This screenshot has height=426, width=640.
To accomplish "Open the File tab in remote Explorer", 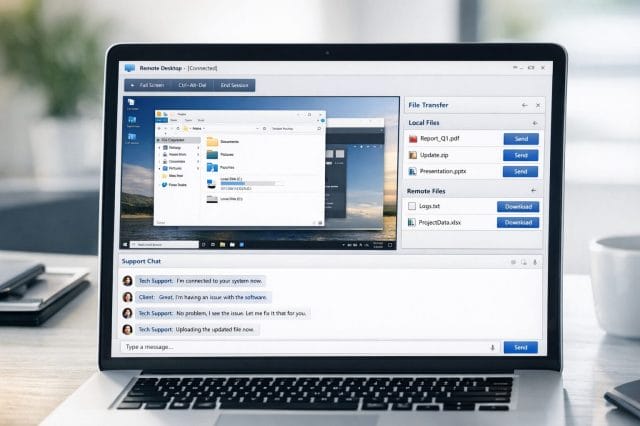I will [162, 120].
